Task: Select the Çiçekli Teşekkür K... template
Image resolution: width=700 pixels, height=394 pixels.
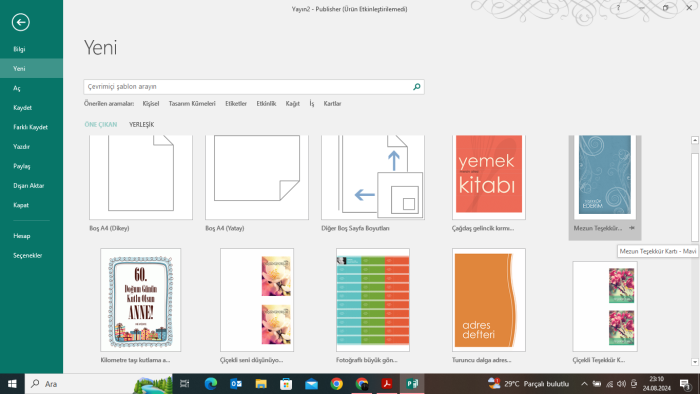Action: 605,307
